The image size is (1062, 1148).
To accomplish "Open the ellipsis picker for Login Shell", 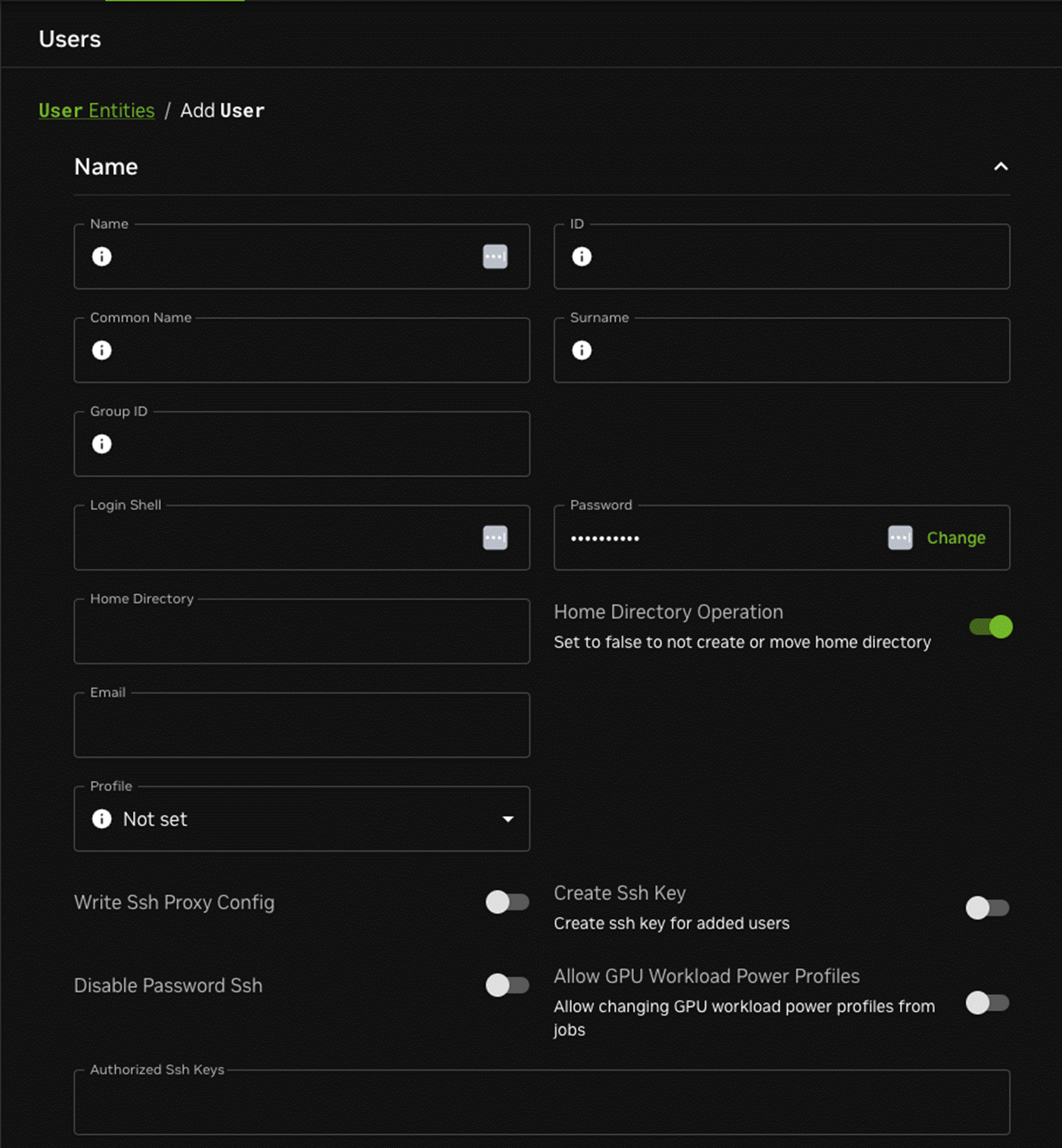I will click(495, 537).
